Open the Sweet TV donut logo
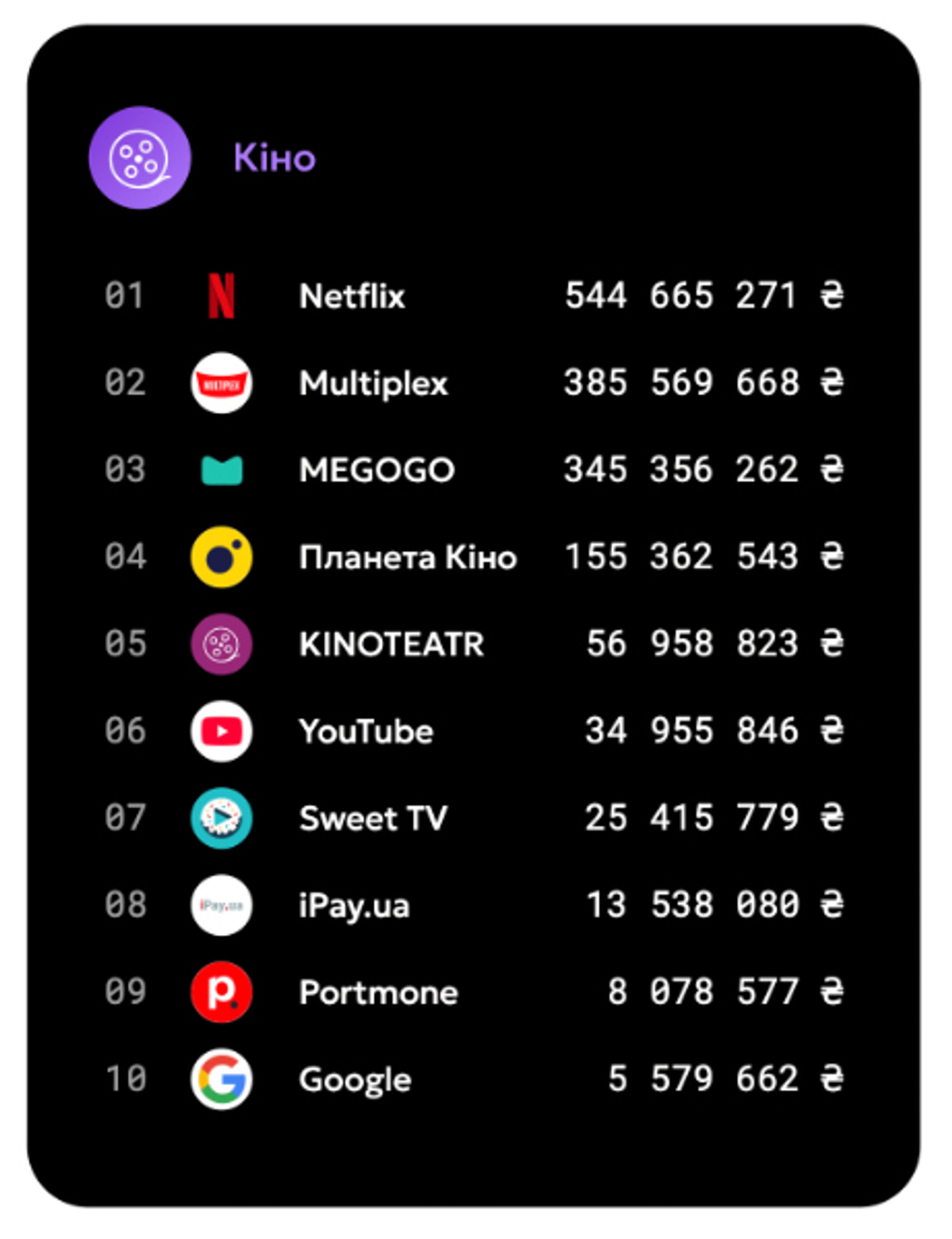The image size is (952, 1239). [x=221, y=818]
